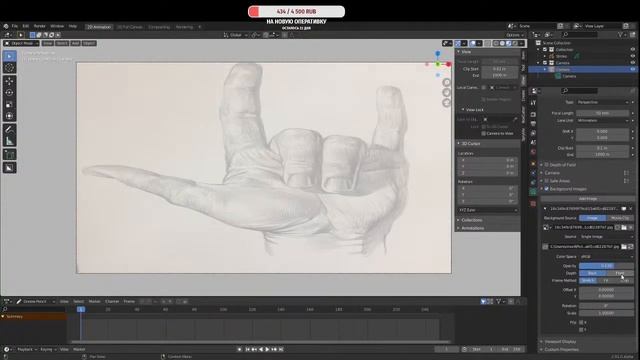This screenshot has width=640, height=360.
Task: Click the properties panel search field
Action: [x=579, y=91]
